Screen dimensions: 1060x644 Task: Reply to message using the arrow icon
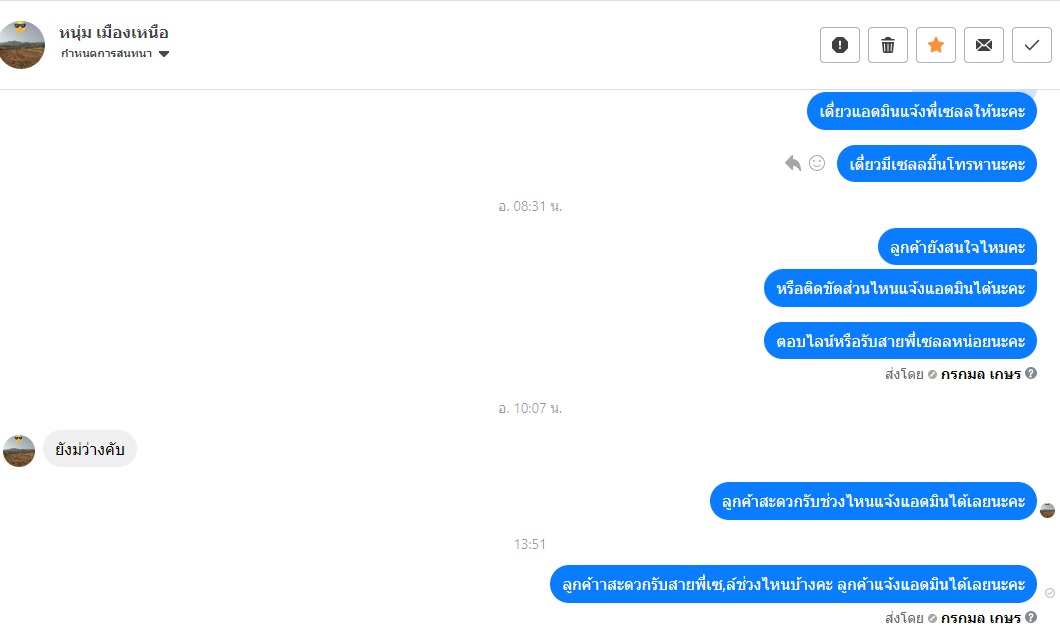pyautogui.click(x=793, y=163)
